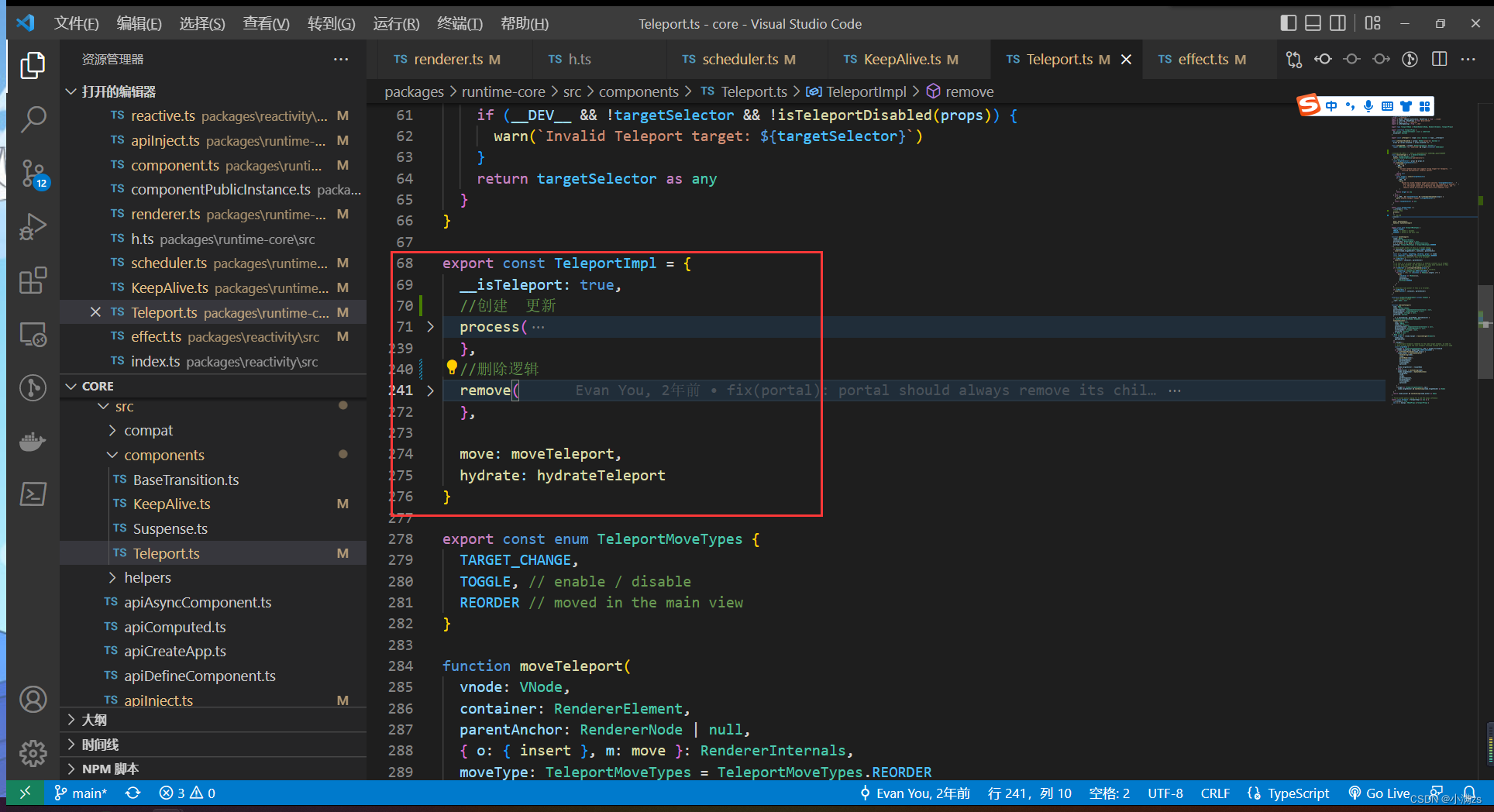The height and width of the screenshot is (812, 1494).
Task: Open the Docker view in activity bar
Action: tap(33, 442)
